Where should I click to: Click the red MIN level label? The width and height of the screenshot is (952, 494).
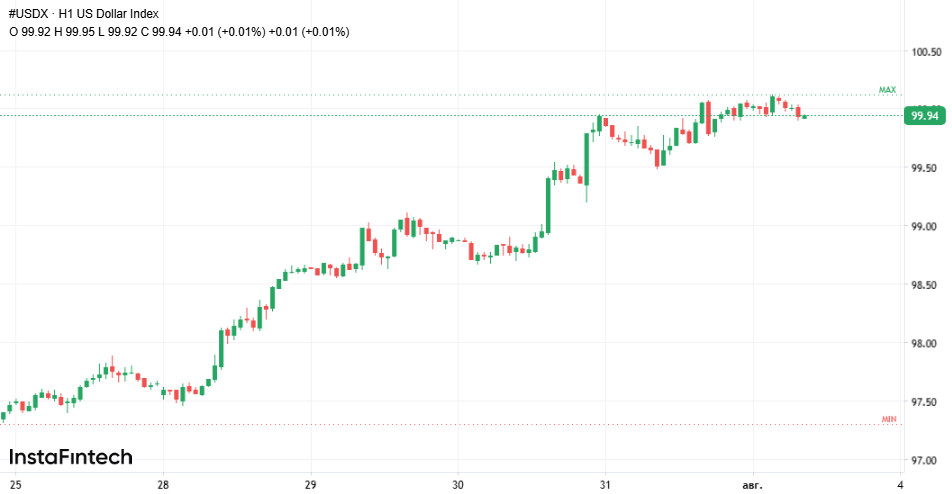pos(889,419)
